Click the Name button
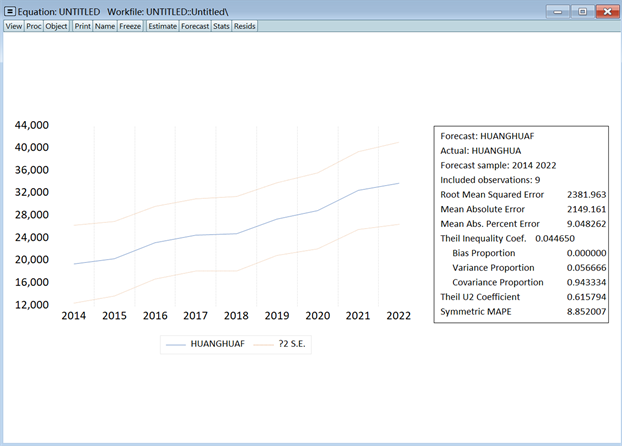 [x=105, y=26]
